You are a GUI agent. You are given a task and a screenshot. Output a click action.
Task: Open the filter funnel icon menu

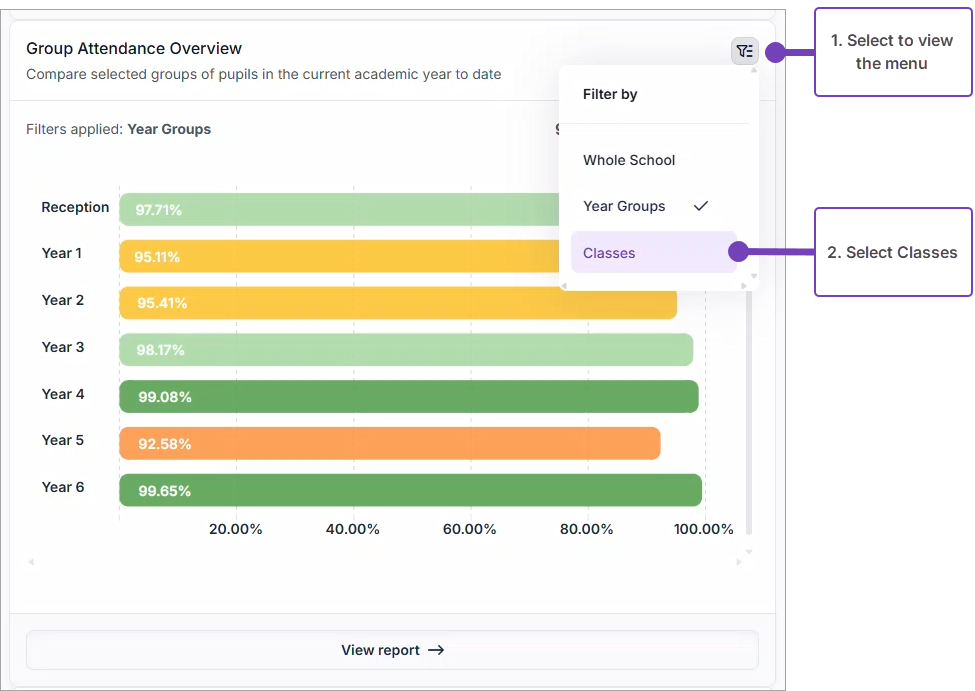point(744,51)
